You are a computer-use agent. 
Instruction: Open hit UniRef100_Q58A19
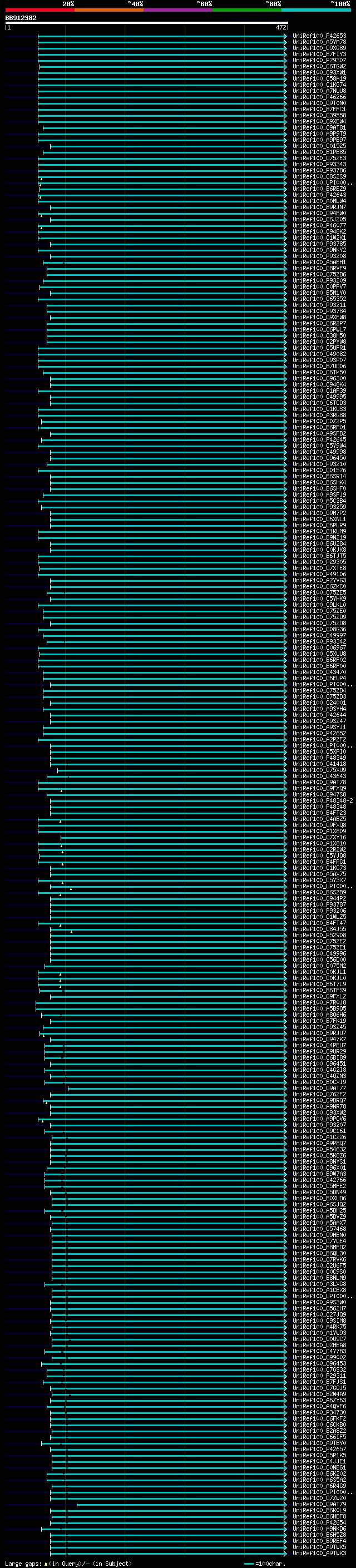point(319,78)
